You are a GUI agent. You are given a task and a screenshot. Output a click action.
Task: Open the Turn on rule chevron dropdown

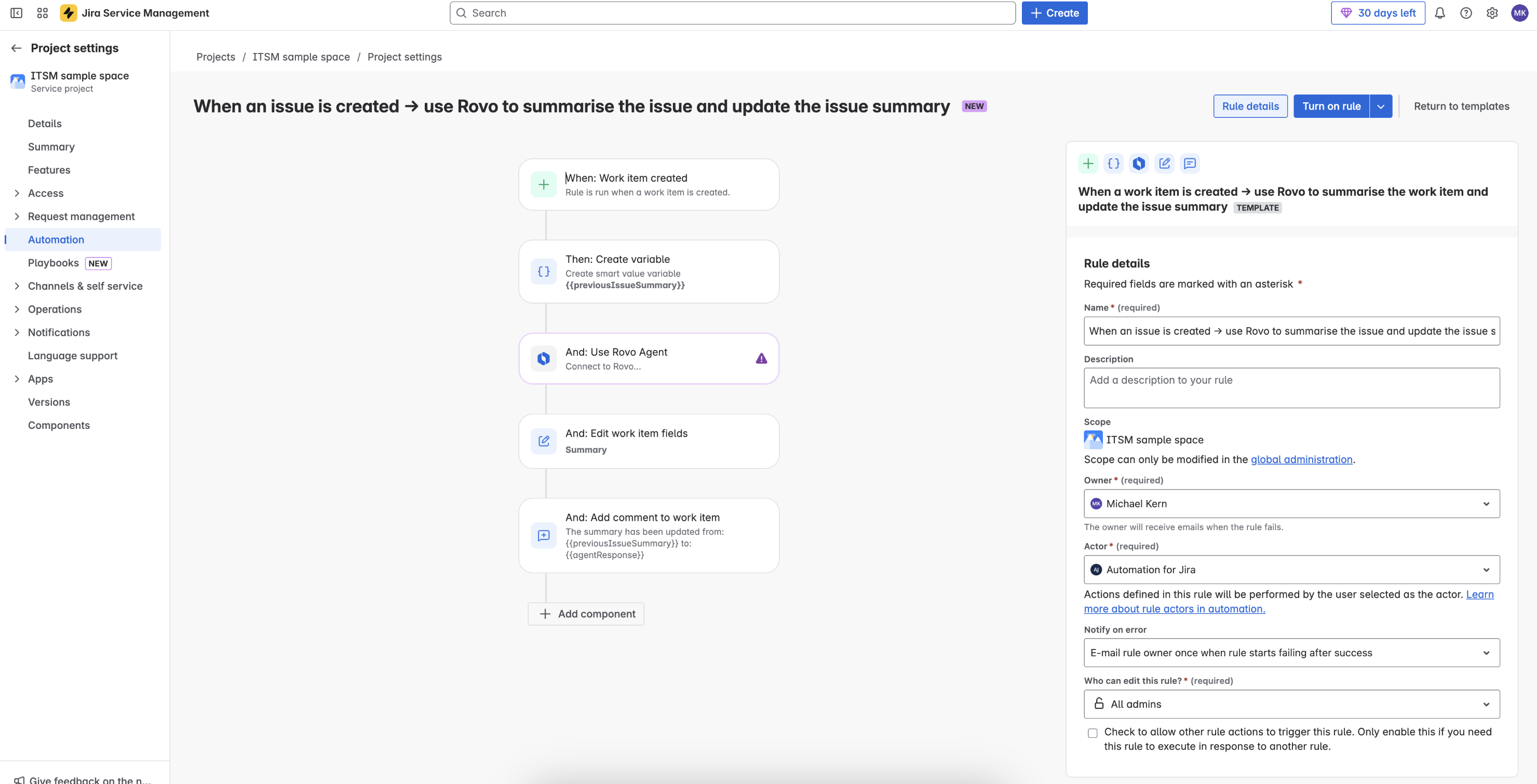click(1381, 105)
